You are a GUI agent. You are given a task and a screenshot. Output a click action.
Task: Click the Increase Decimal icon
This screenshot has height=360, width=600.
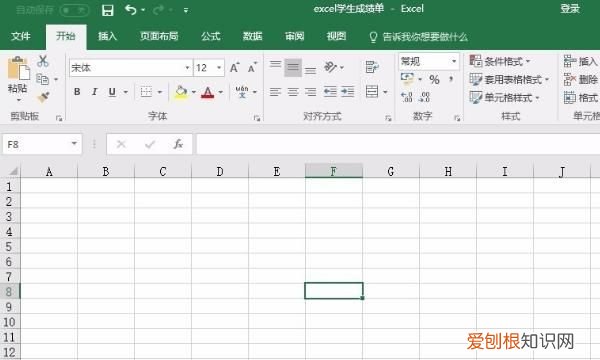point(407,97)
